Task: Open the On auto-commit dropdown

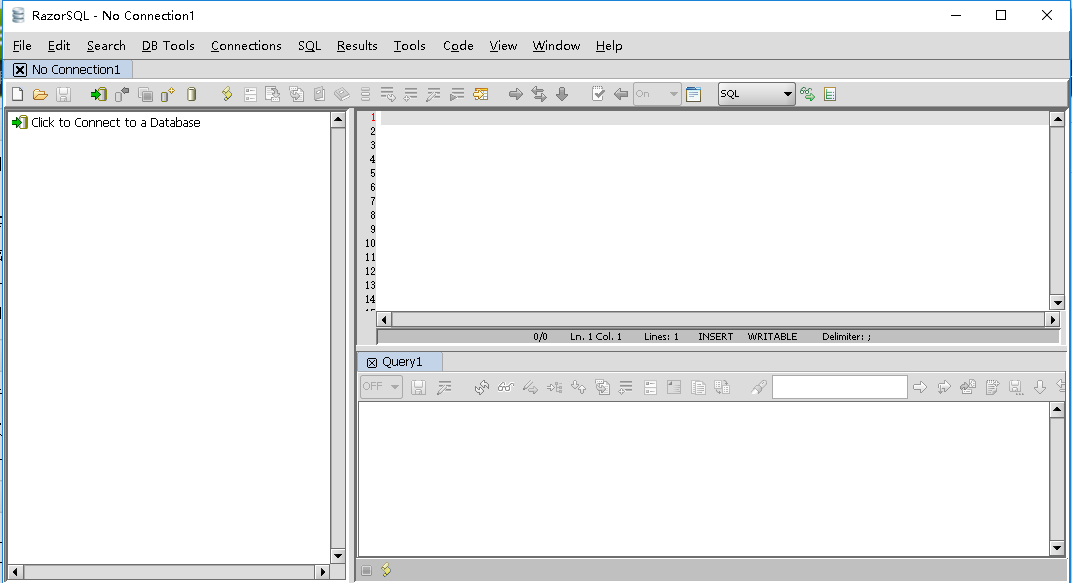Action: pos(656,94)
